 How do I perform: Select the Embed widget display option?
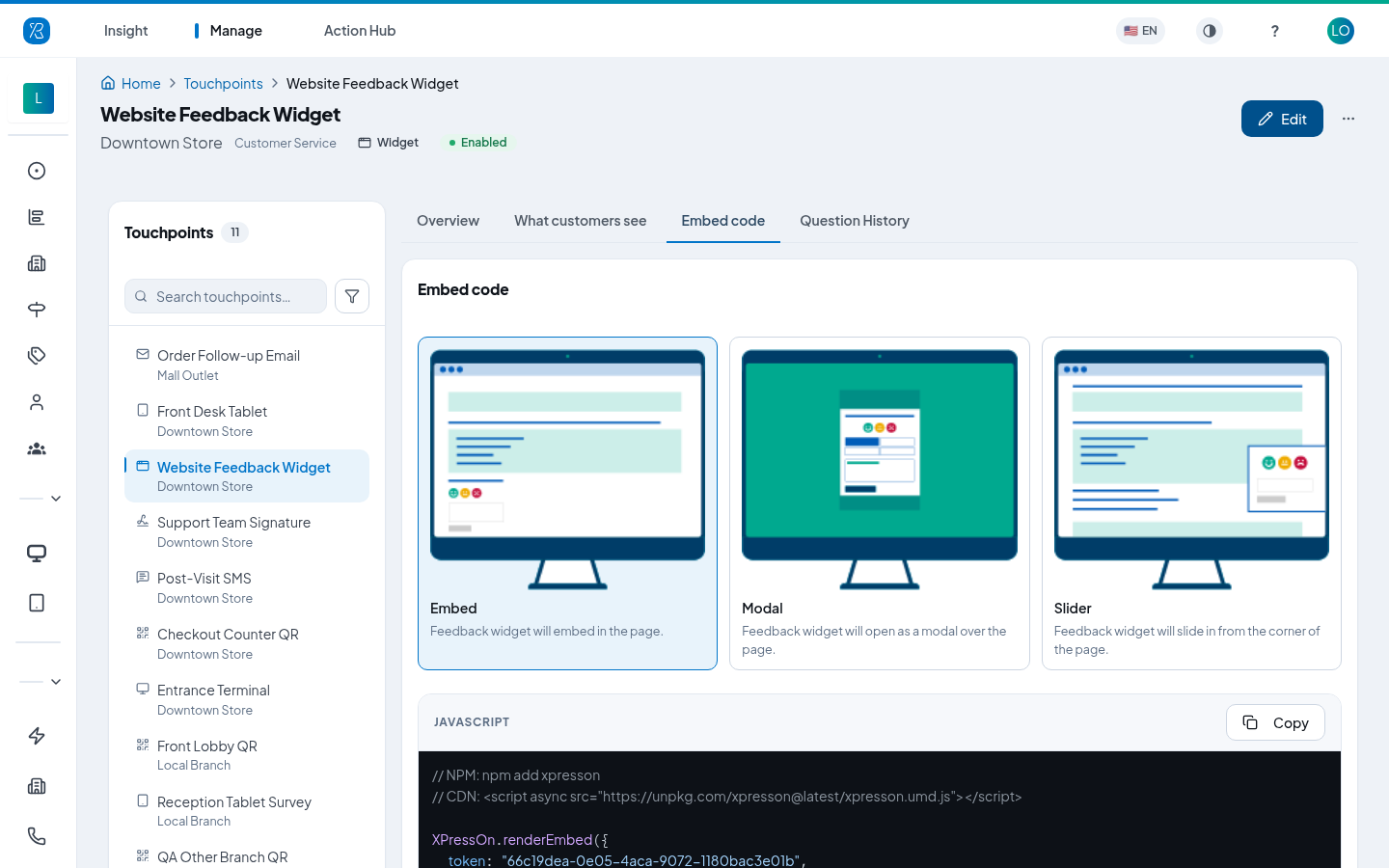pos(567,503)
